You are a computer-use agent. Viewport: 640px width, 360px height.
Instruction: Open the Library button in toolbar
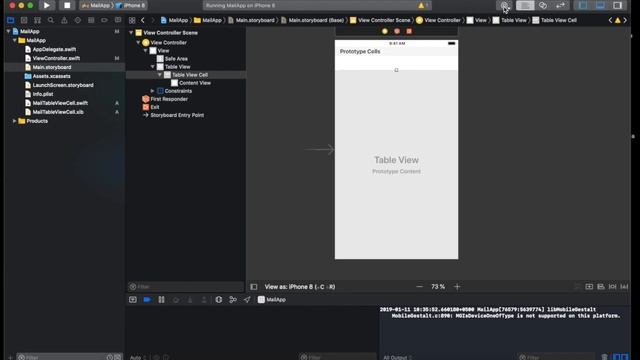(505, 5)
